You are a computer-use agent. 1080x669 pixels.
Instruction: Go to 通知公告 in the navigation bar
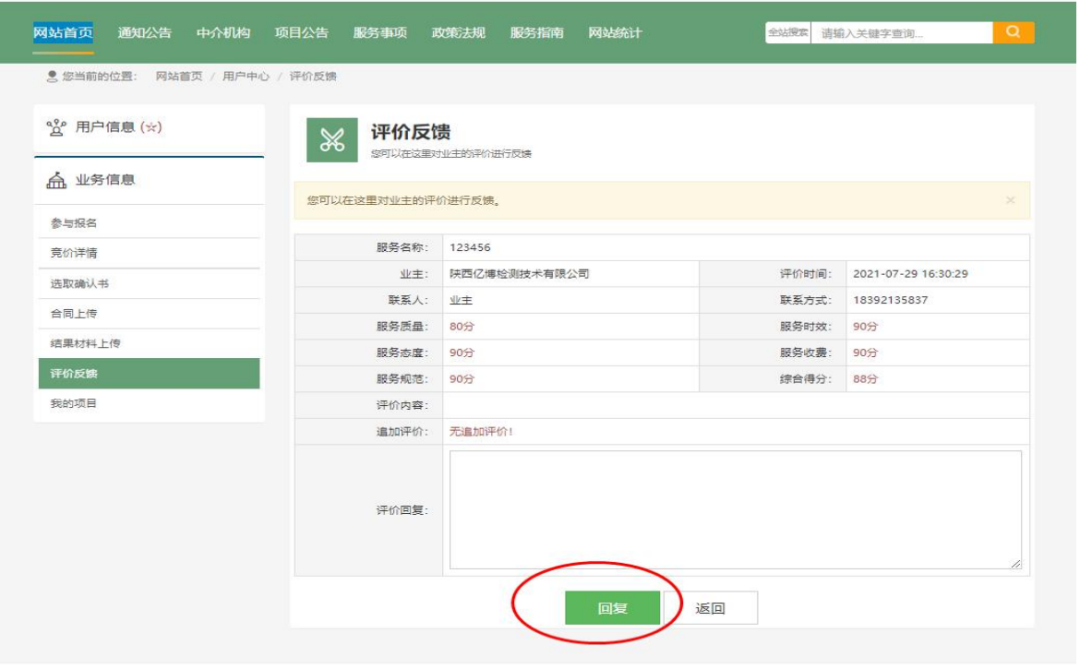[145, 32]
